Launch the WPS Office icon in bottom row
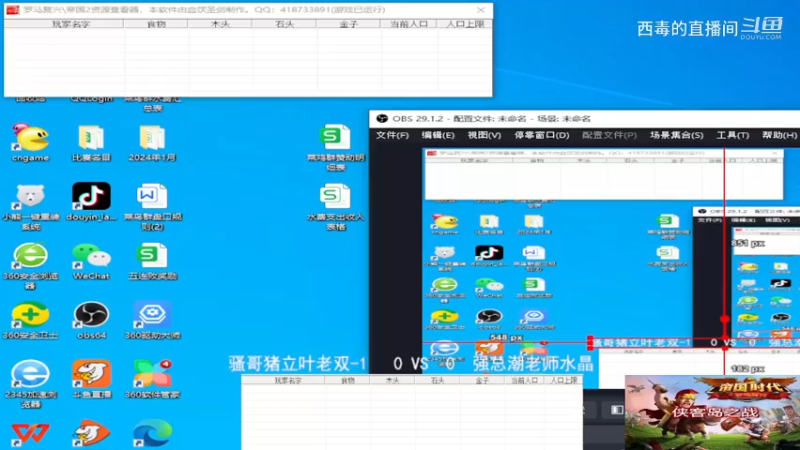The width and height of the screenshot is (800, 450). tap(31, 434)
